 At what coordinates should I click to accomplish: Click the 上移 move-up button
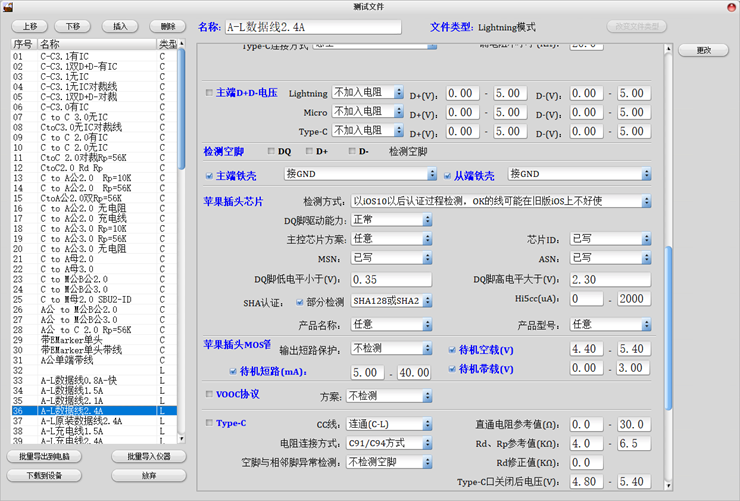[29, 27]
